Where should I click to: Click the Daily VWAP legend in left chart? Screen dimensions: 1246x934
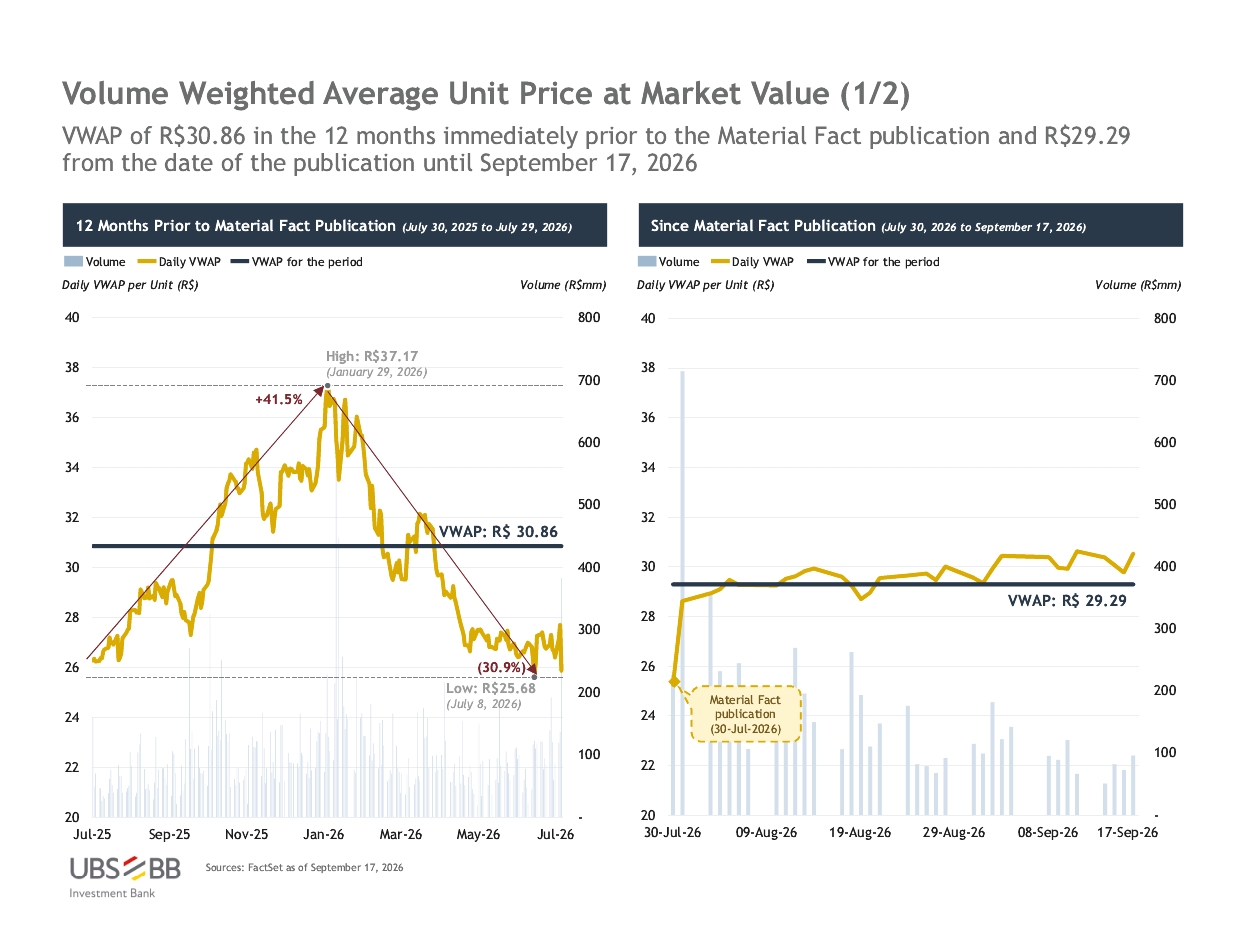[178, 262]
